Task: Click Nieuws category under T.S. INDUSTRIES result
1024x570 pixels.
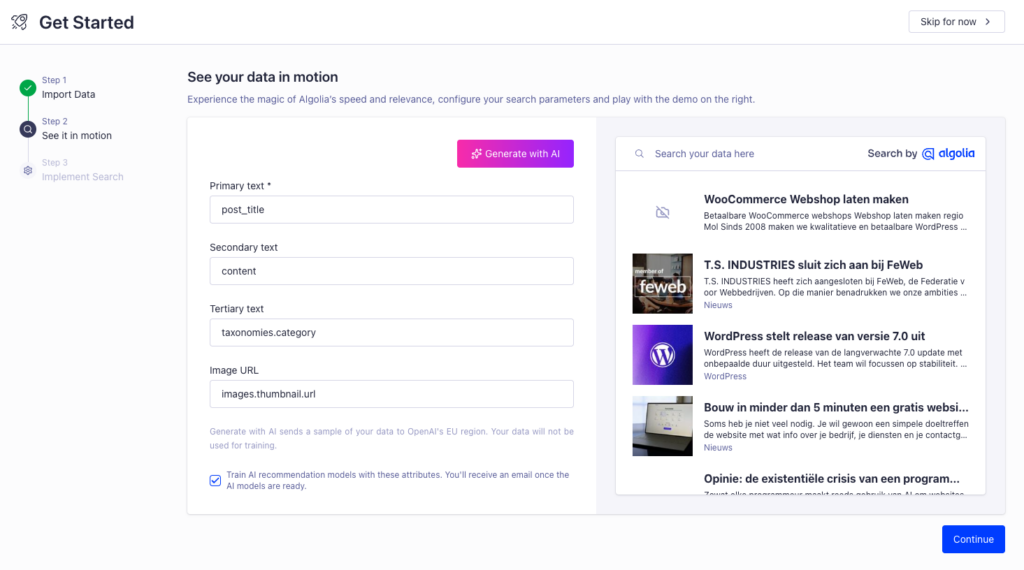Action: click(x=718, y=305)
